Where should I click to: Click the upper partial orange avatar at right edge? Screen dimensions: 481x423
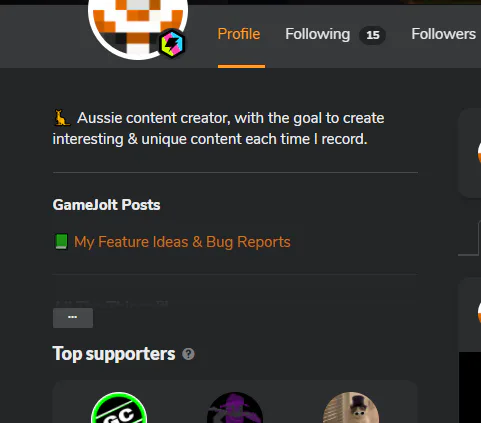(479, 153)
